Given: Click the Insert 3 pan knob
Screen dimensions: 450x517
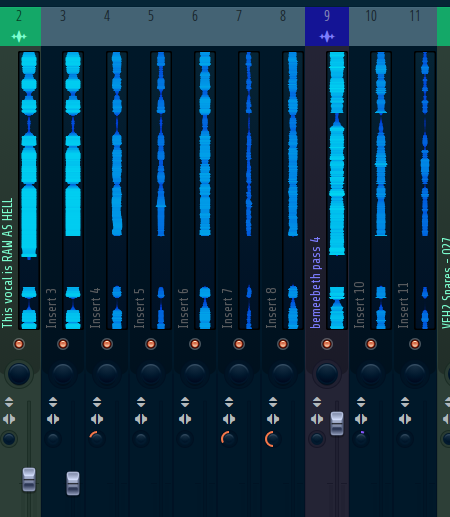Looking at the screenshot, I should [63, 374].
